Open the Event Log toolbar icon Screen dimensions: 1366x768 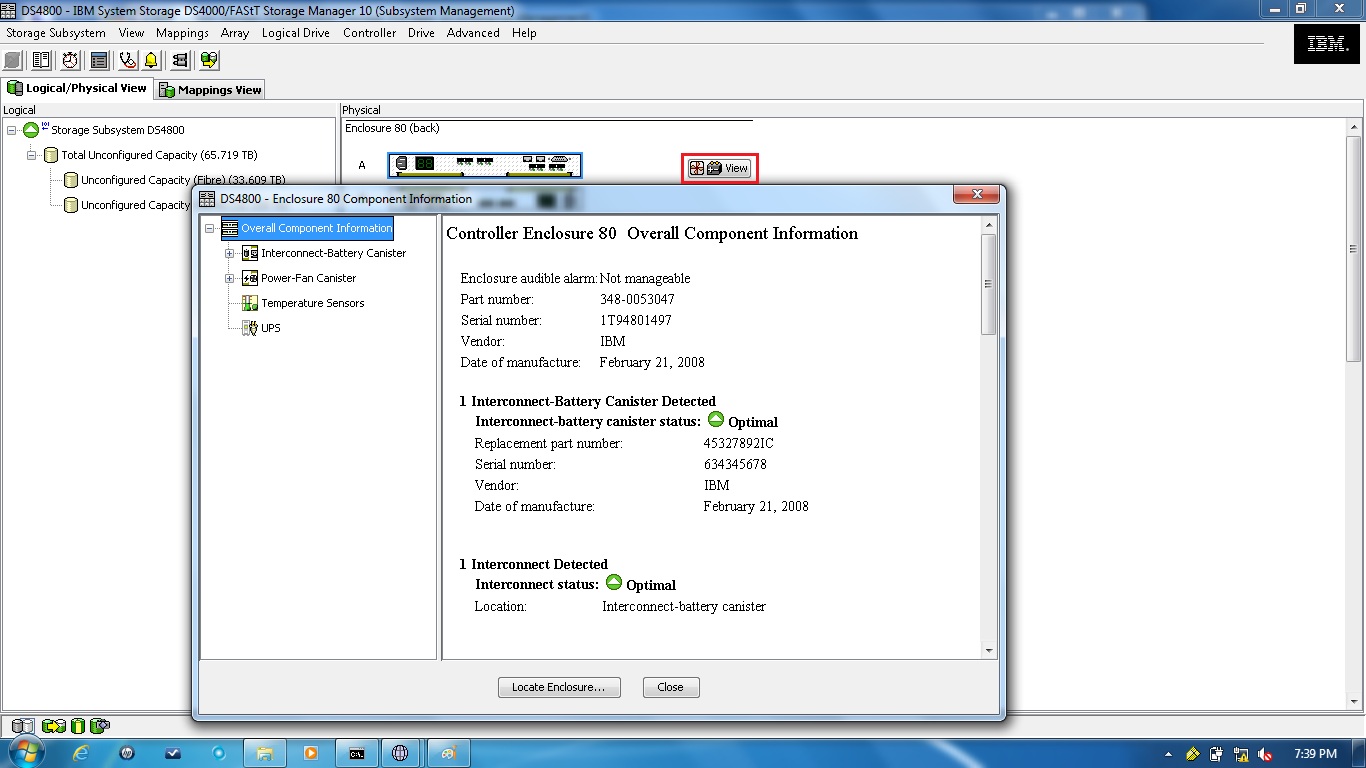[x=99, y=60]
